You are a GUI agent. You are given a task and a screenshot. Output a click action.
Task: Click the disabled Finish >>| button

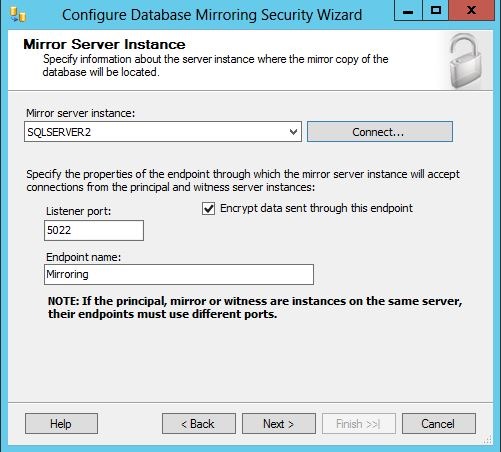pyautogui.click(x=359, y=424)
